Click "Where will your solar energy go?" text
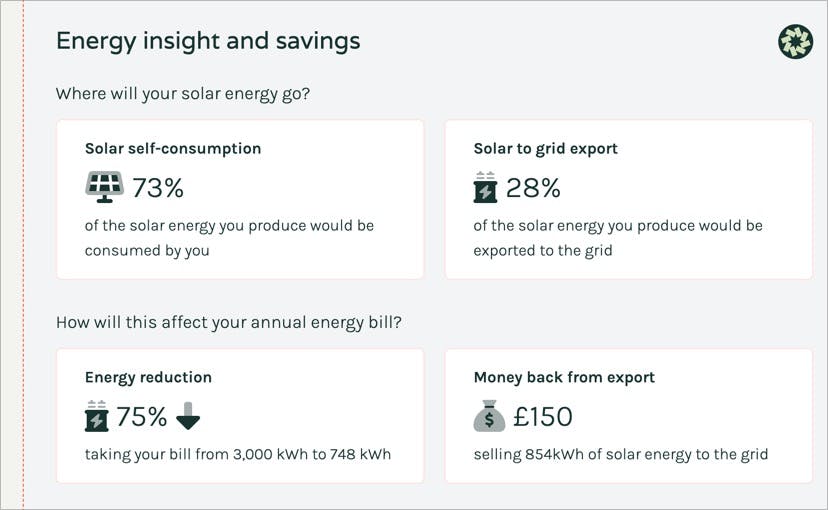 (x=183, y=94)
